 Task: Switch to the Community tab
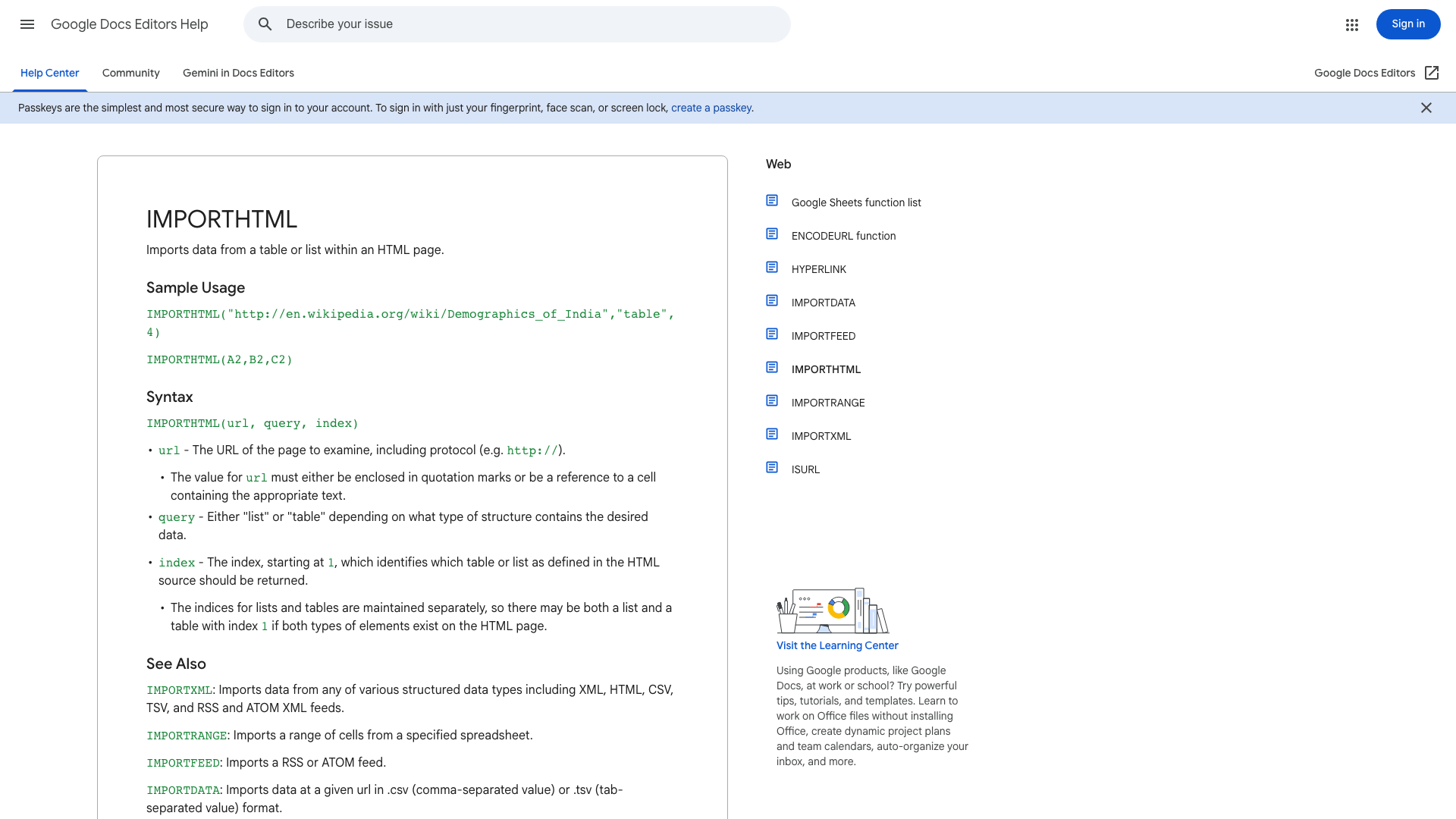pos(131,74)
